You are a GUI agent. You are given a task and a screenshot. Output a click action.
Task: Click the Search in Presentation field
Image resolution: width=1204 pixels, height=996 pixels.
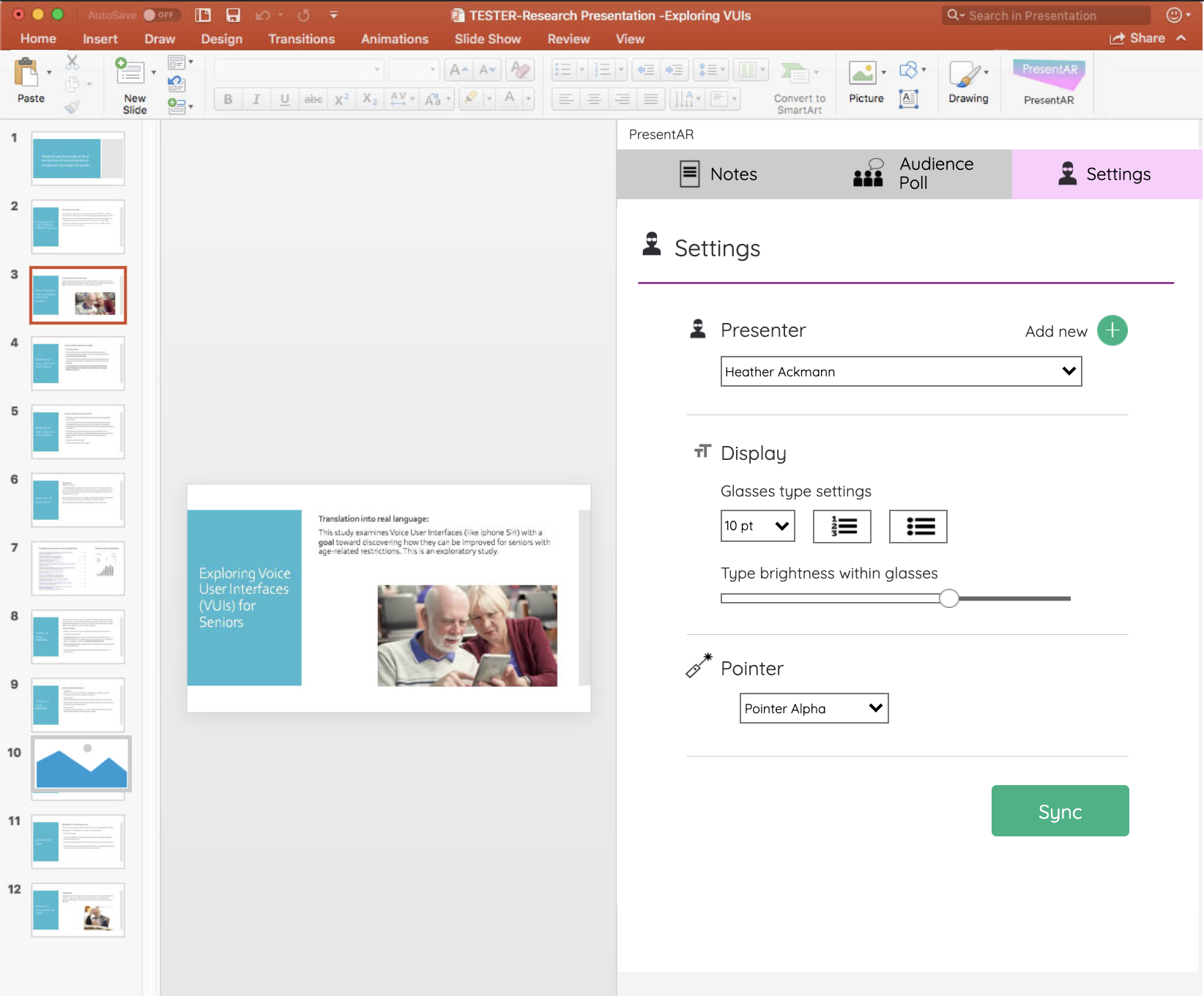(x=1046, y=15)
